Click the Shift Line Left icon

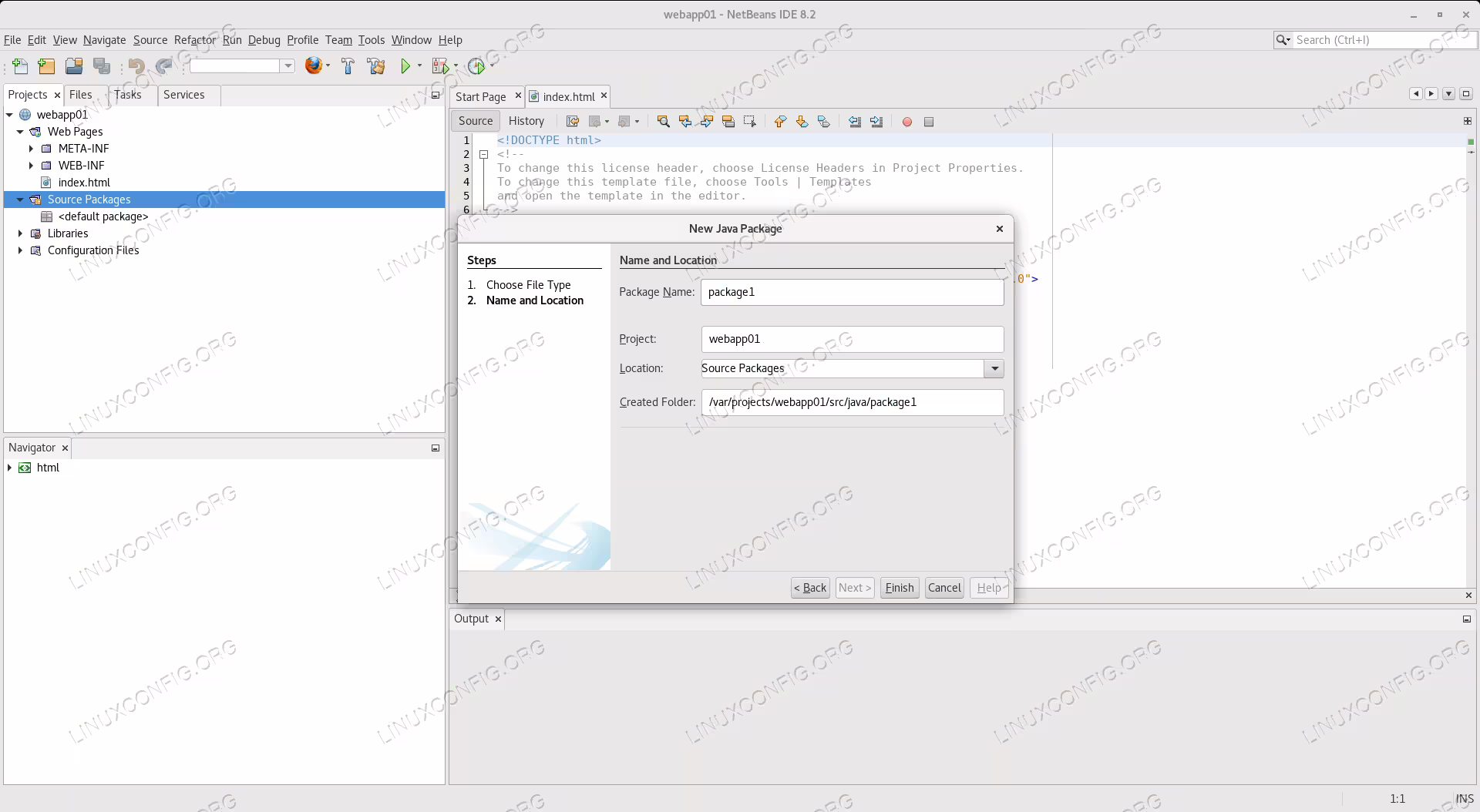855,122
